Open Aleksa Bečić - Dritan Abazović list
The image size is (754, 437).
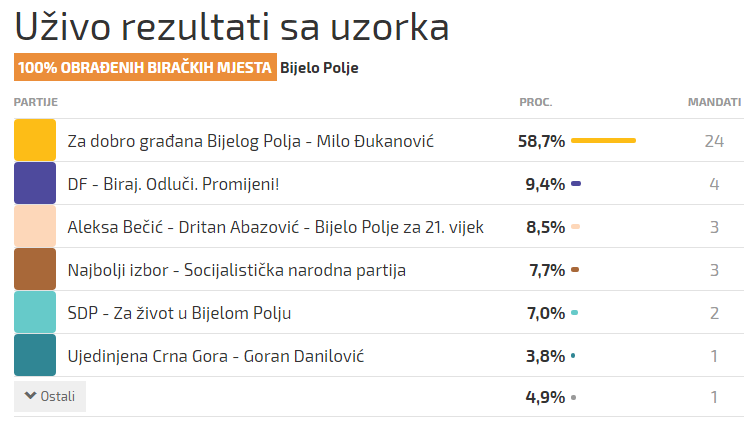275,227
